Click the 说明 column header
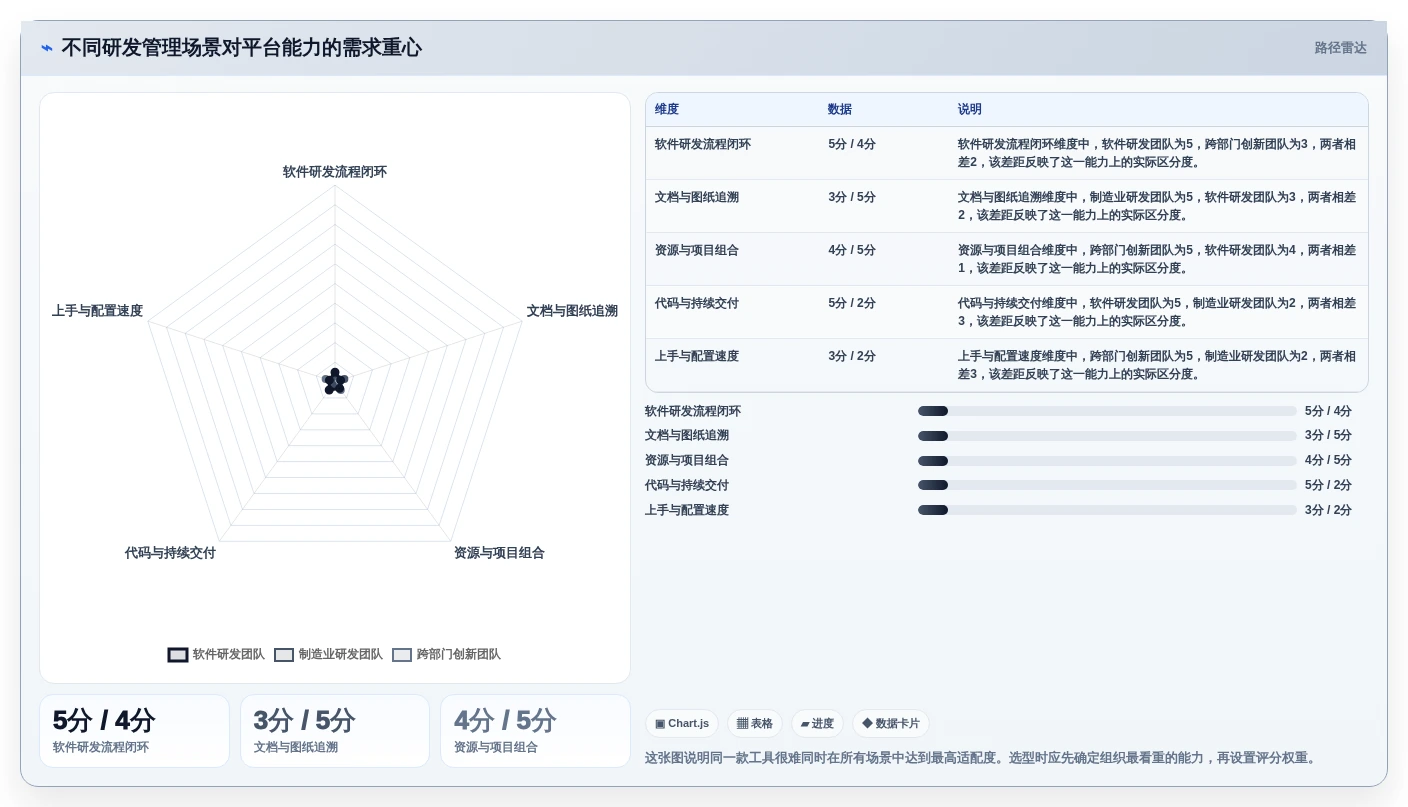The image size is (1408, 807). 970,109
